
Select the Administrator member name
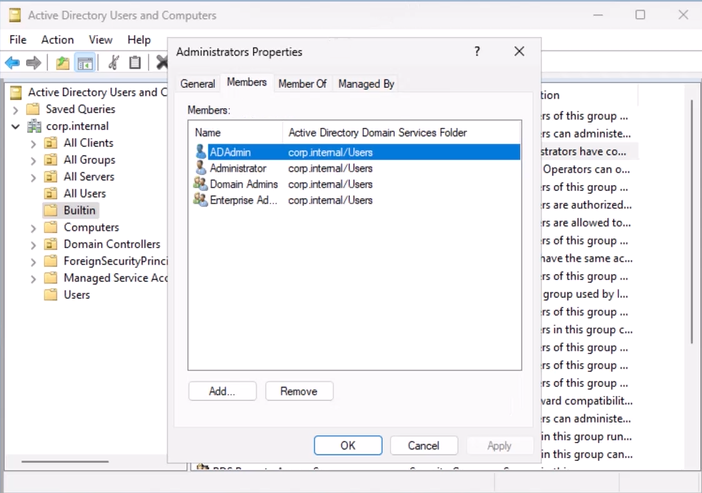(238, 168)
